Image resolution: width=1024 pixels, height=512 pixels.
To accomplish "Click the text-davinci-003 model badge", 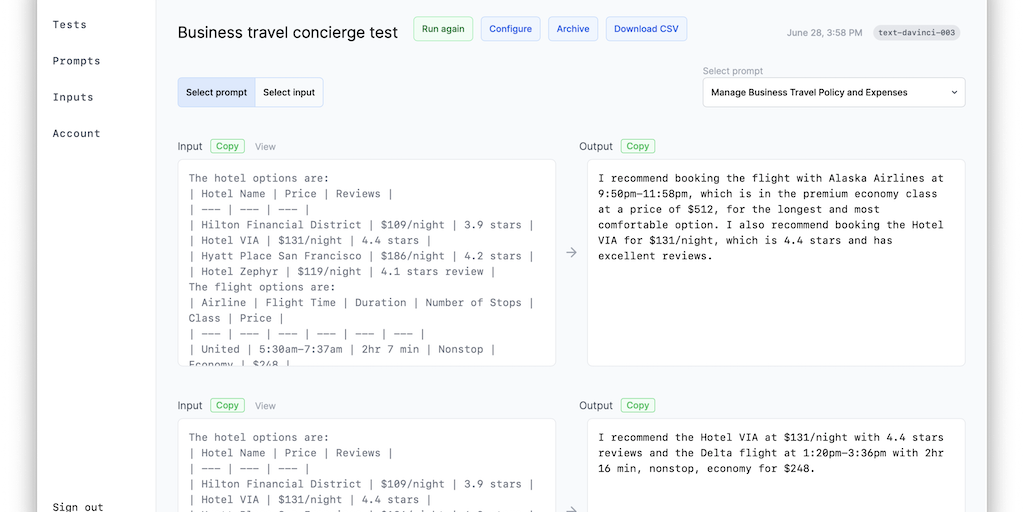I will 916,33.
